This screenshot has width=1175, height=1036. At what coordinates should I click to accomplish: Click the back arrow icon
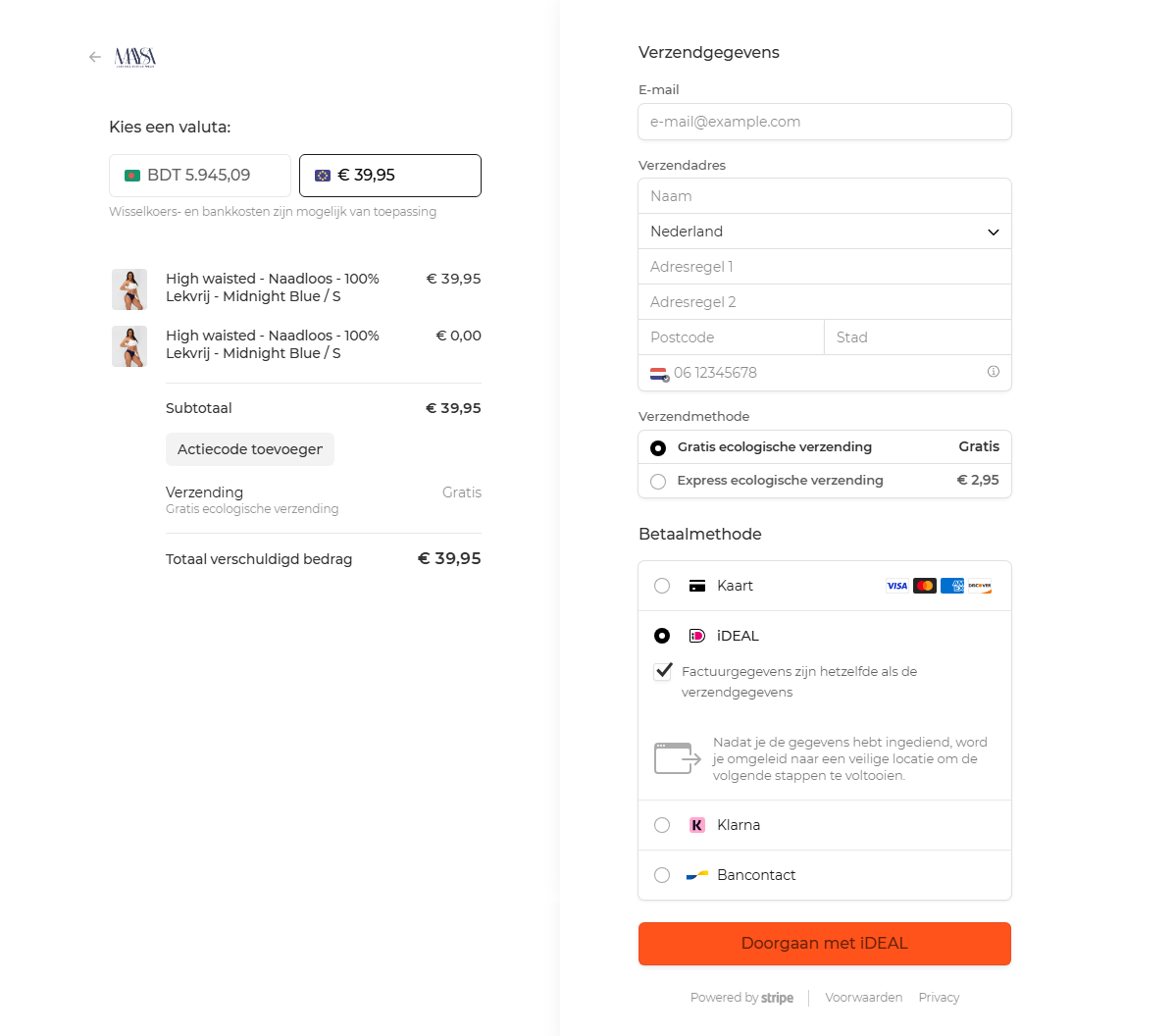(x=95, y=57)
